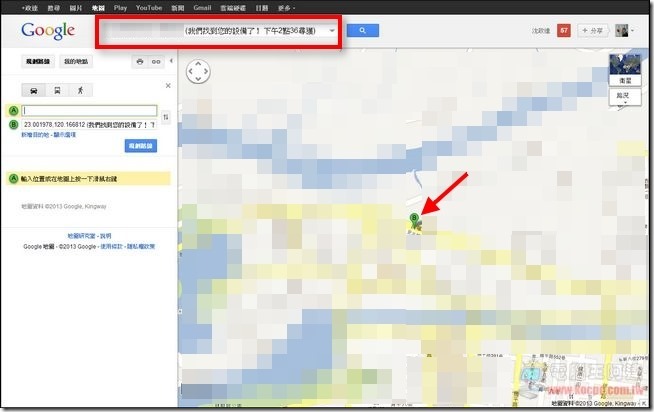Click the 規劃路線 tab button at top of panel
654x412 pixels.
coord(38,62)
